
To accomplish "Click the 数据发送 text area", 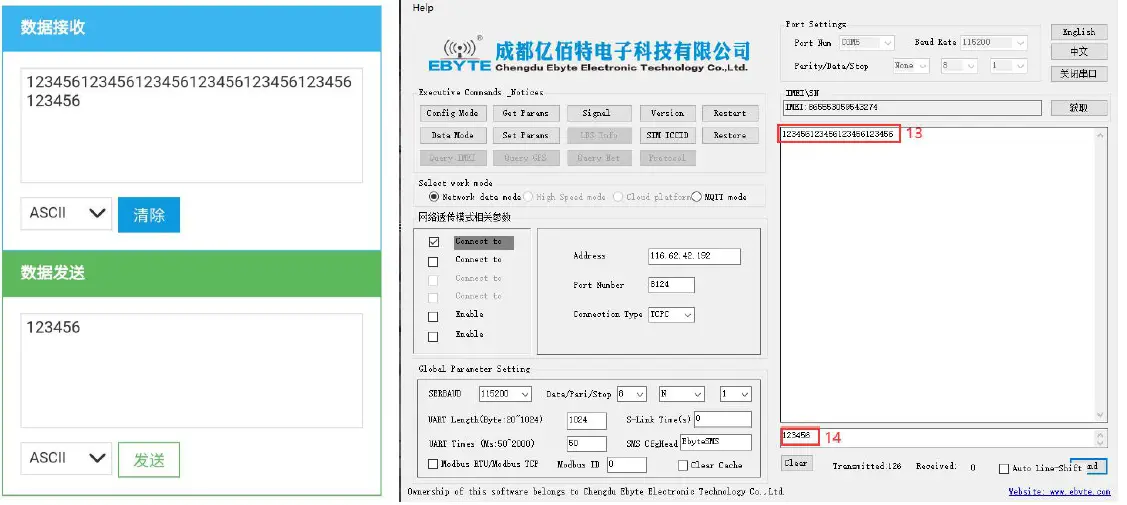I will point(191,371).
